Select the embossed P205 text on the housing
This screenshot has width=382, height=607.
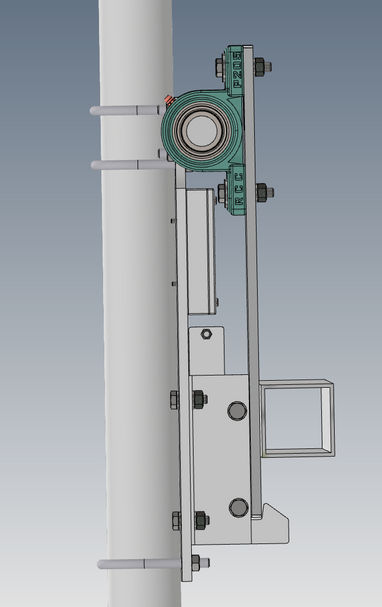coord(237,70)
